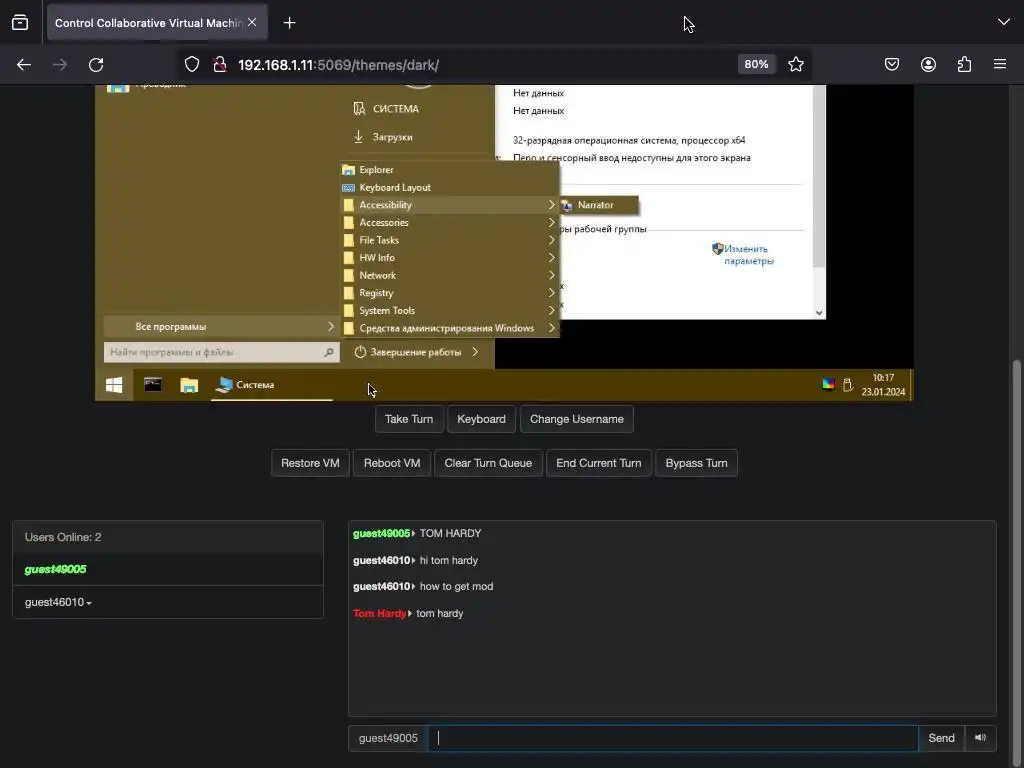The width and height of the screenshot is (1024, 768).
Task: Expand the HW Info submenu arrow
Action: click(551, 258)
